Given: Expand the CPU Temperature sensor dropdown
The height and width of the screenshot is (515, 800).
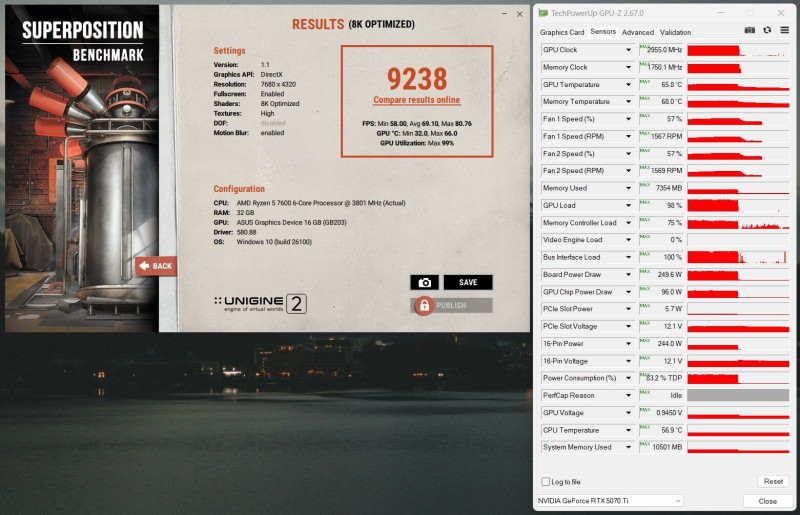Looking at the screenshot, I should [628, 430].
